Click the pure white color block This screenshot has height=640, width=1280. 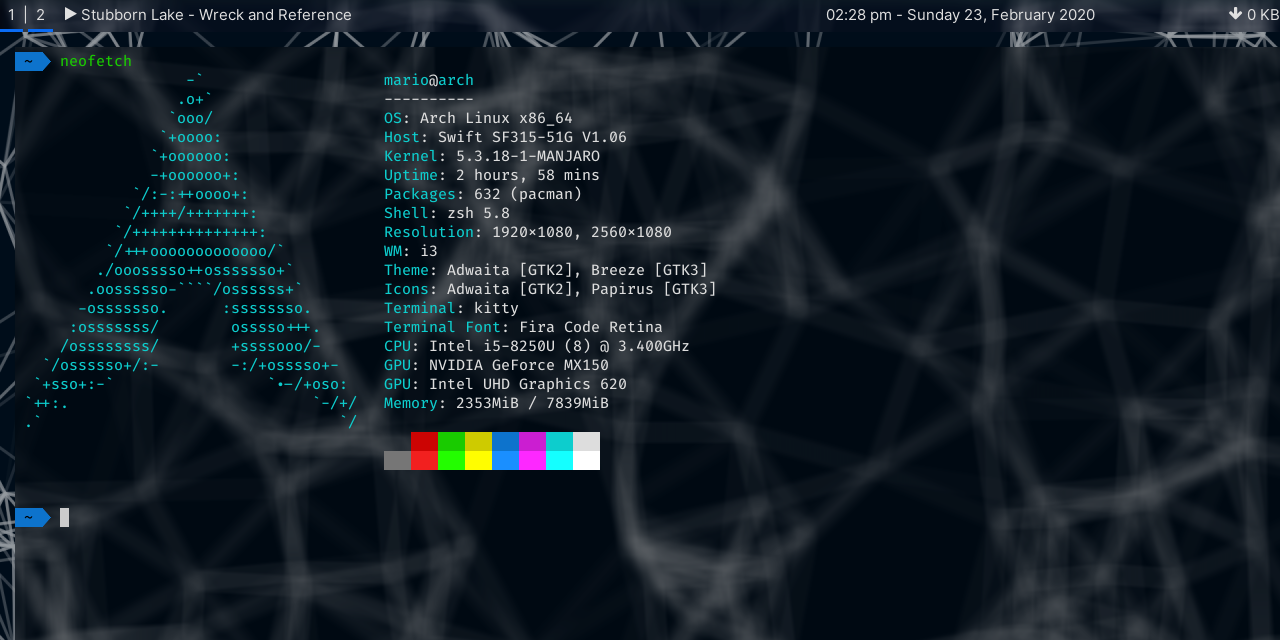tap(586, 460)
